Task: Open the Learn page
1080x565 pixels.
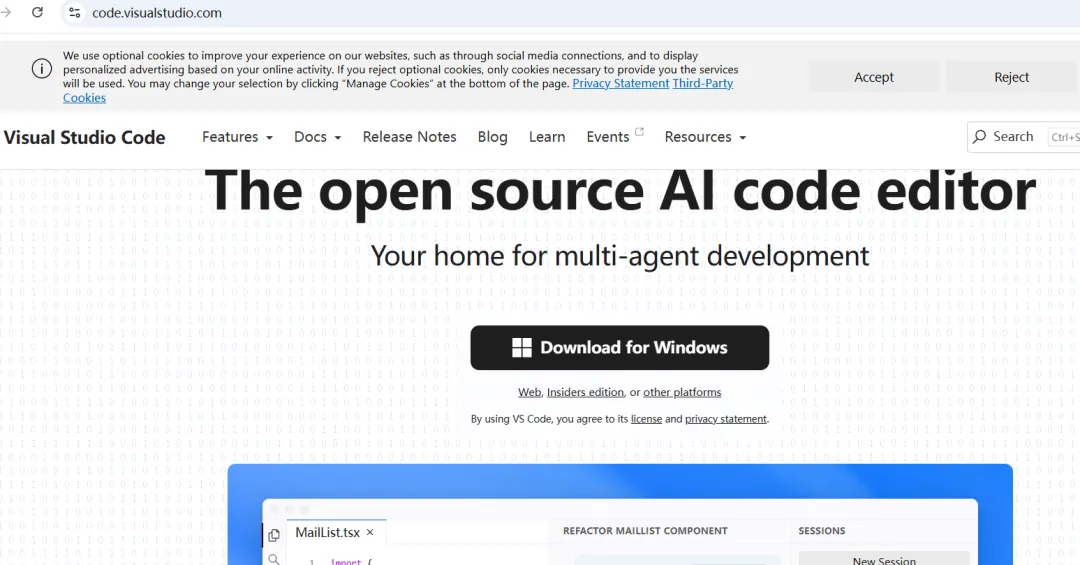Action: (547, 137)
